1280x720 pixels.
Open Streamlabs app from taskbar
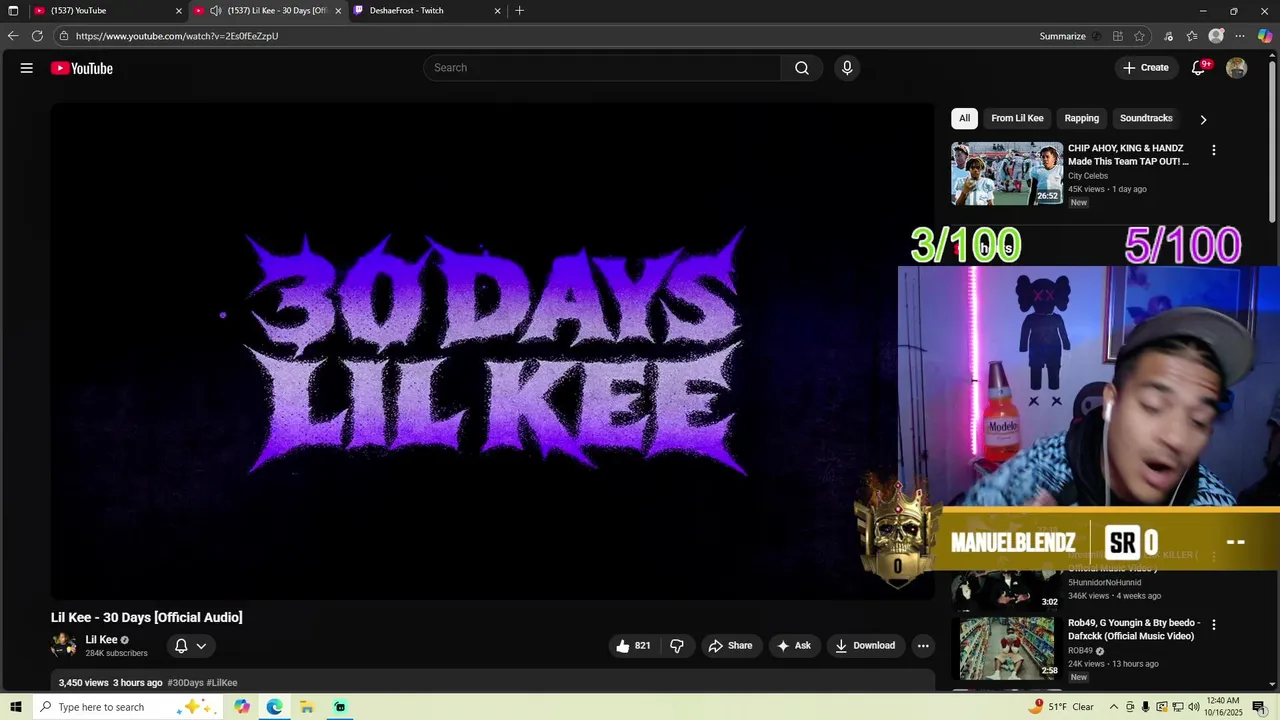[340, 707]
